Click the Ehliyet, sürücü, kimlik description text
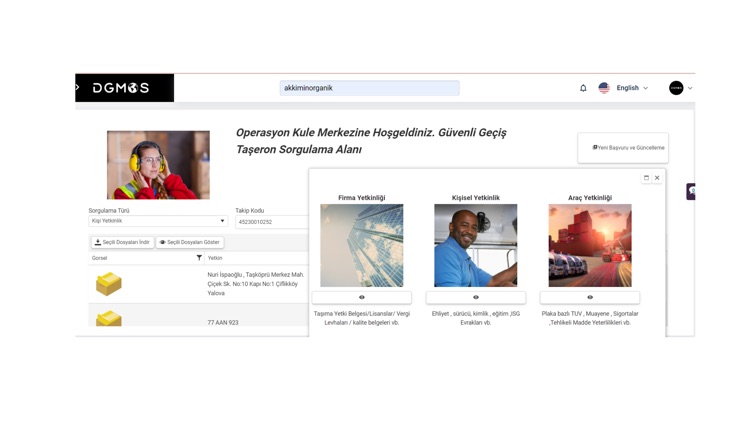Image resolution: width=750 pixels, height=422 pixels. pos(475,318)
